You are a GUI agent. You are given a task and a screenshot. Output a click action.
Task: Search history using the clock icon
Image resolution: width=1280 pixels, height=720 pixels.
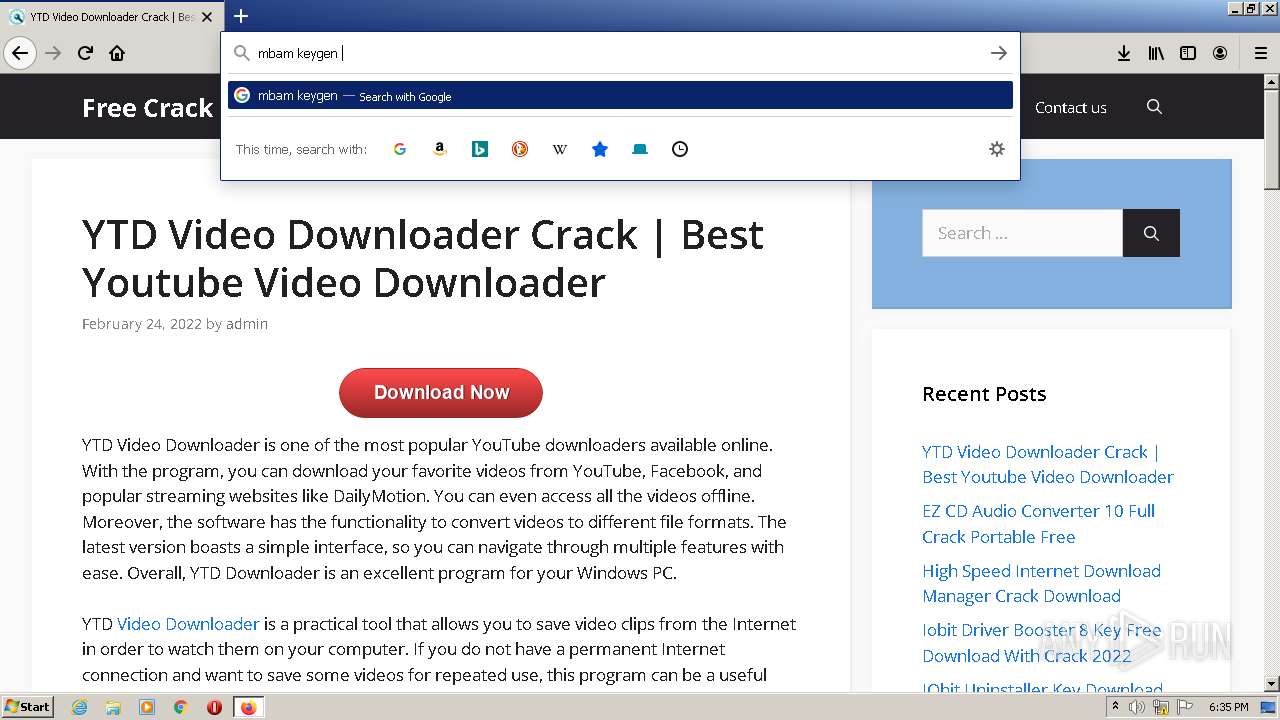point(680,149)
